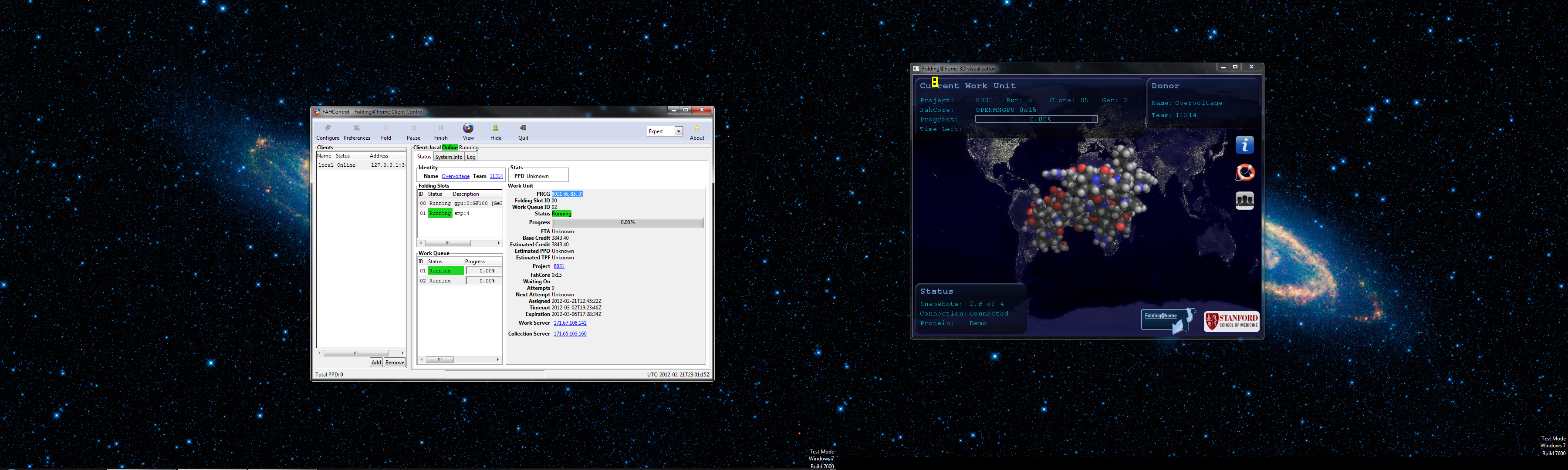This screenshot has height=470, width=1568.
Task: Click the Add client button
Action: 376,363
